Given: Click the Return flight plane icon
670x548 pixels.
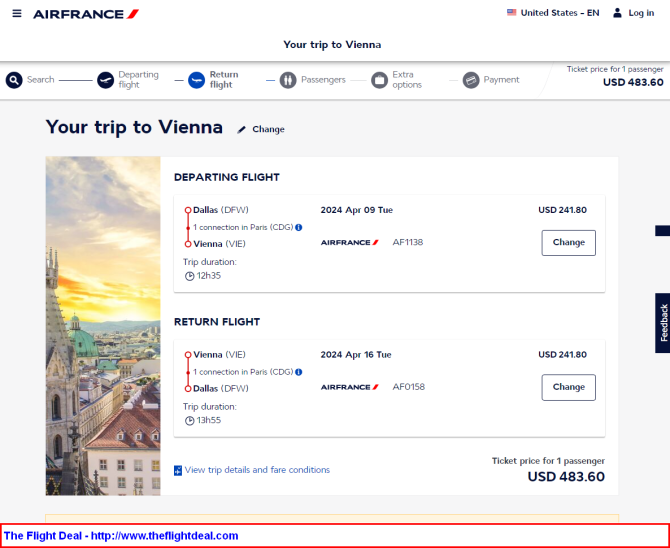Looking at the screenshot, I should [x=197, y=80].
